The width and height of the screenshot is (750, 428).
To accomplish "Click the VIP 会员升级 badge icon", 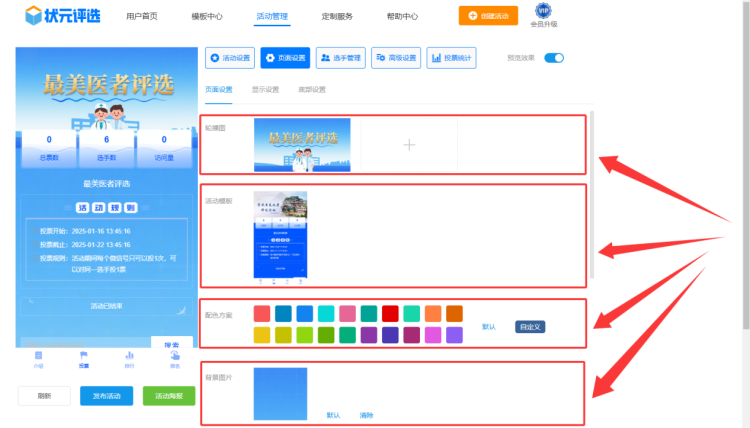I will coord(544,12).
